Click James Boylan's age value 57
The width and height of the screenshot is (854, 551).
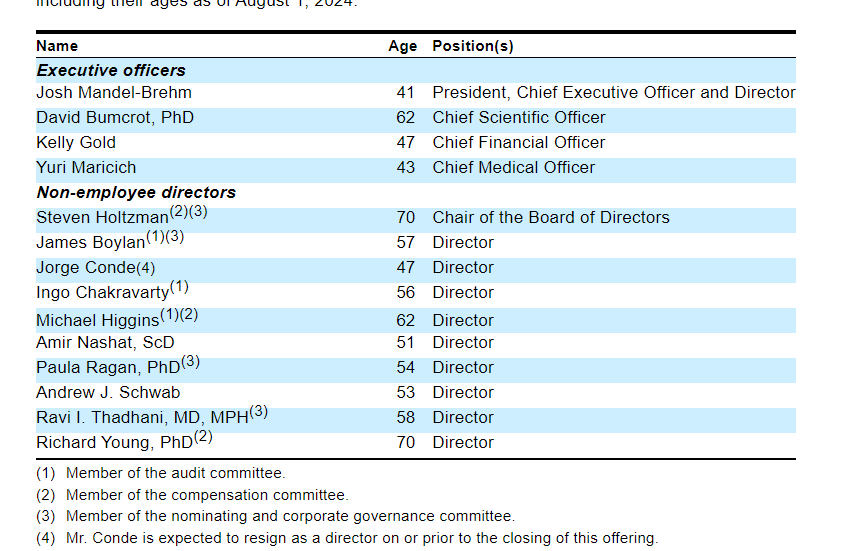[405, 243]
